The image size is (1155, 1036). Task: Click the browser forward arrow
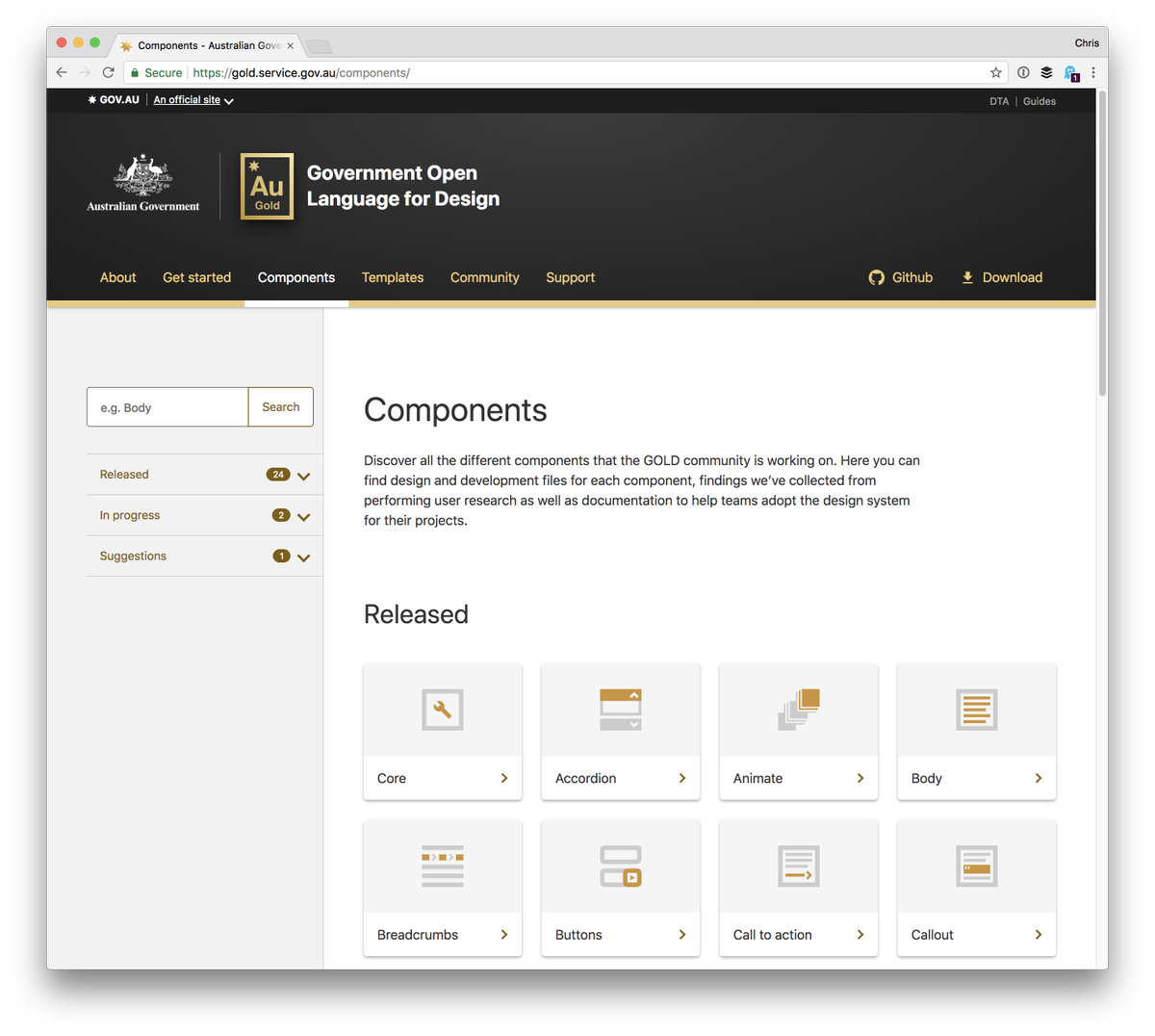click(85, 72)
